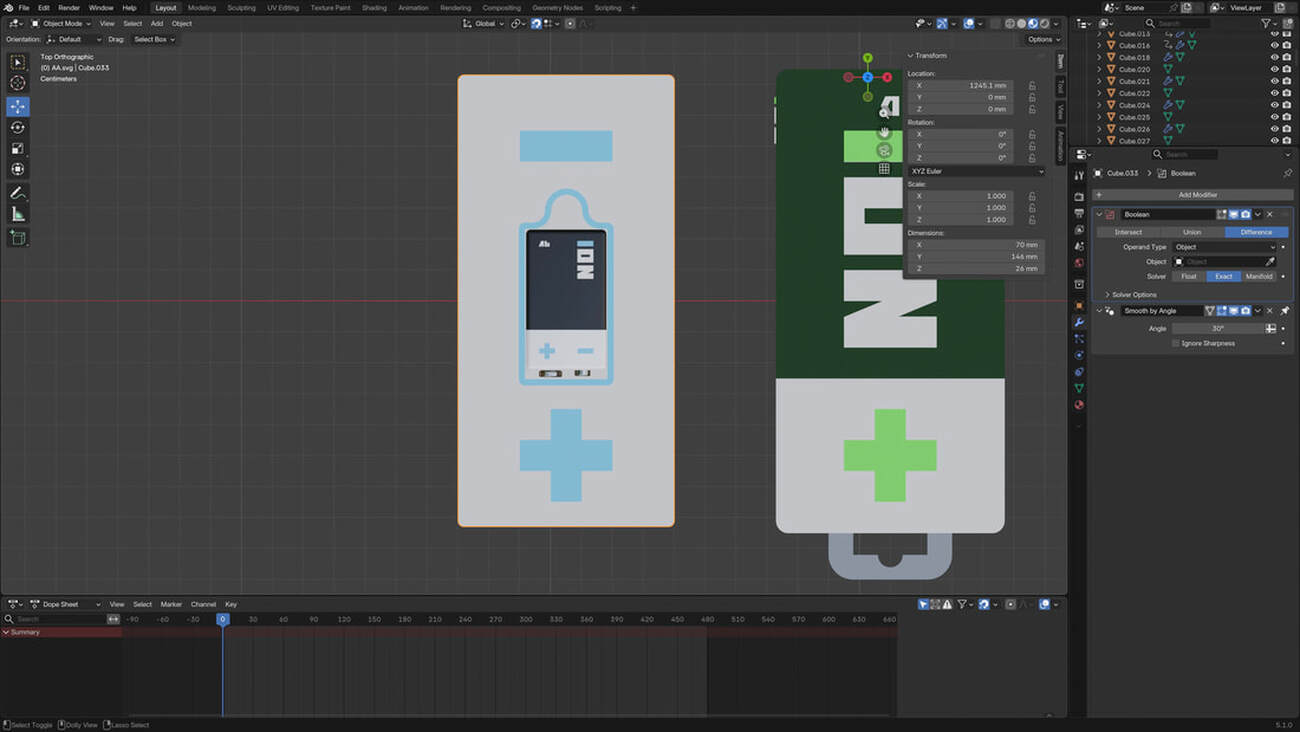The height and width of the screenshot is (732, 1300).
Task: Click the Location X value field
Action: [x=961, y=86]
